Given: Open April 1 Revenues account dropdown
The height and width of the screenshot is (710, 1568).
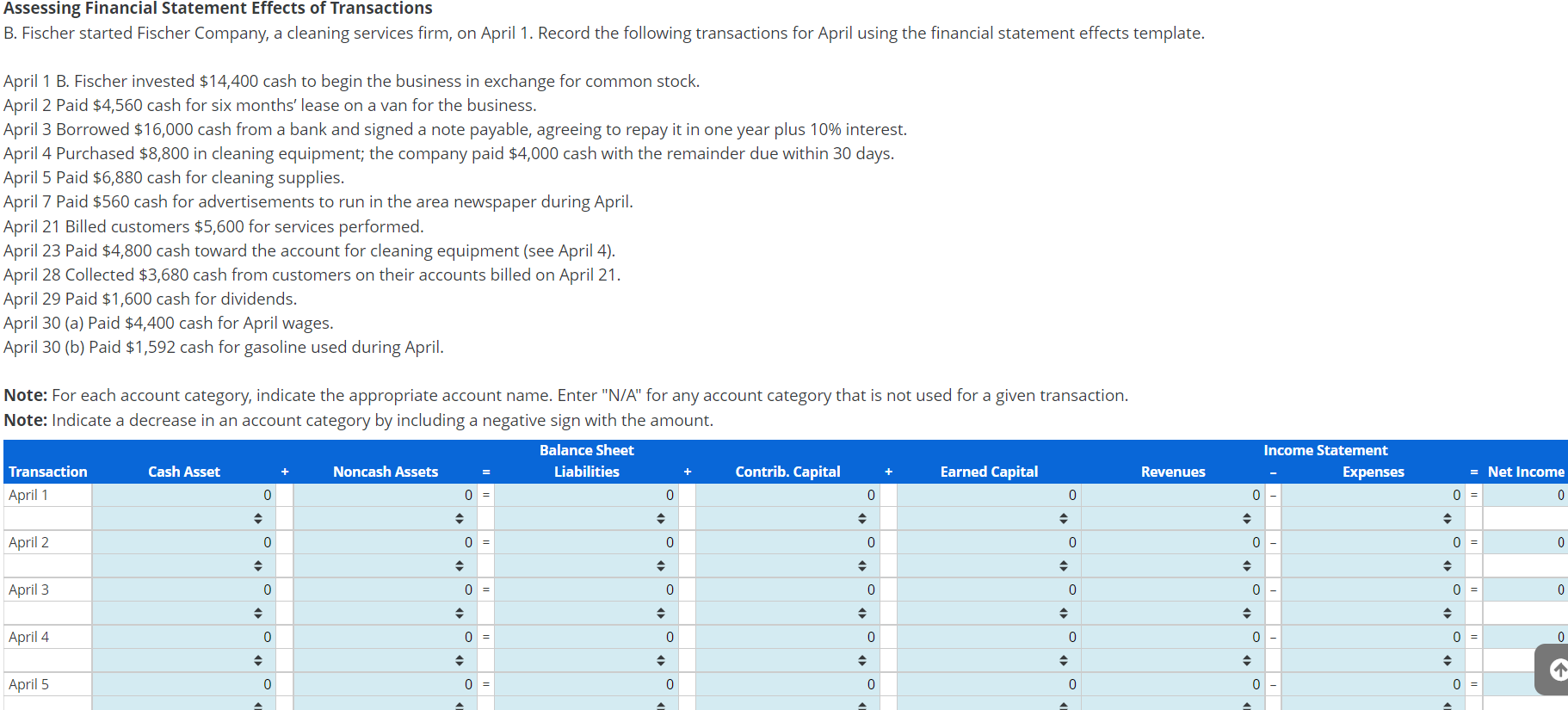Looking at the screenshot, I should point(1173,518).
